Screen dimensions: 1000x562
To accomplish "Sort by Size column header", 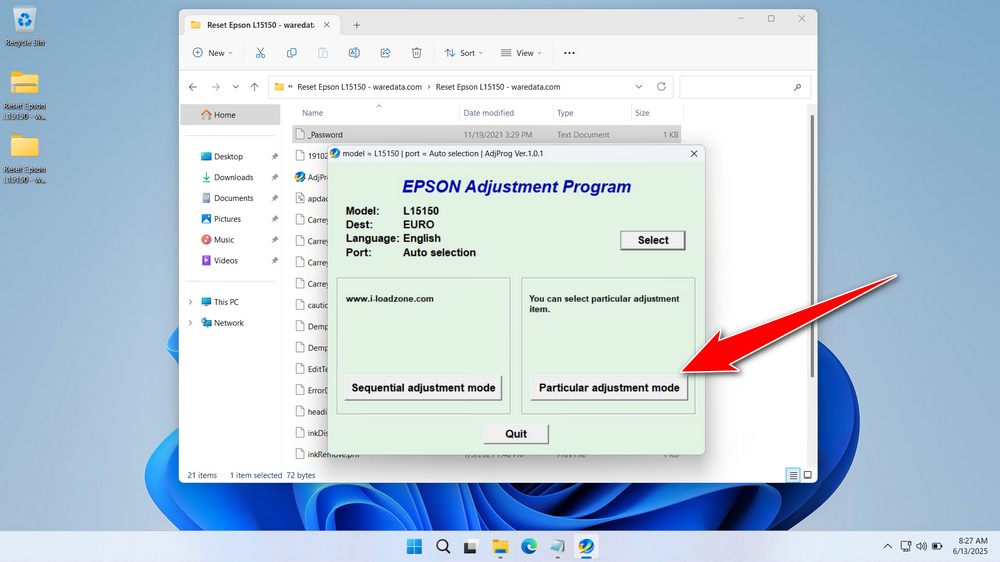I will (657, 113).
